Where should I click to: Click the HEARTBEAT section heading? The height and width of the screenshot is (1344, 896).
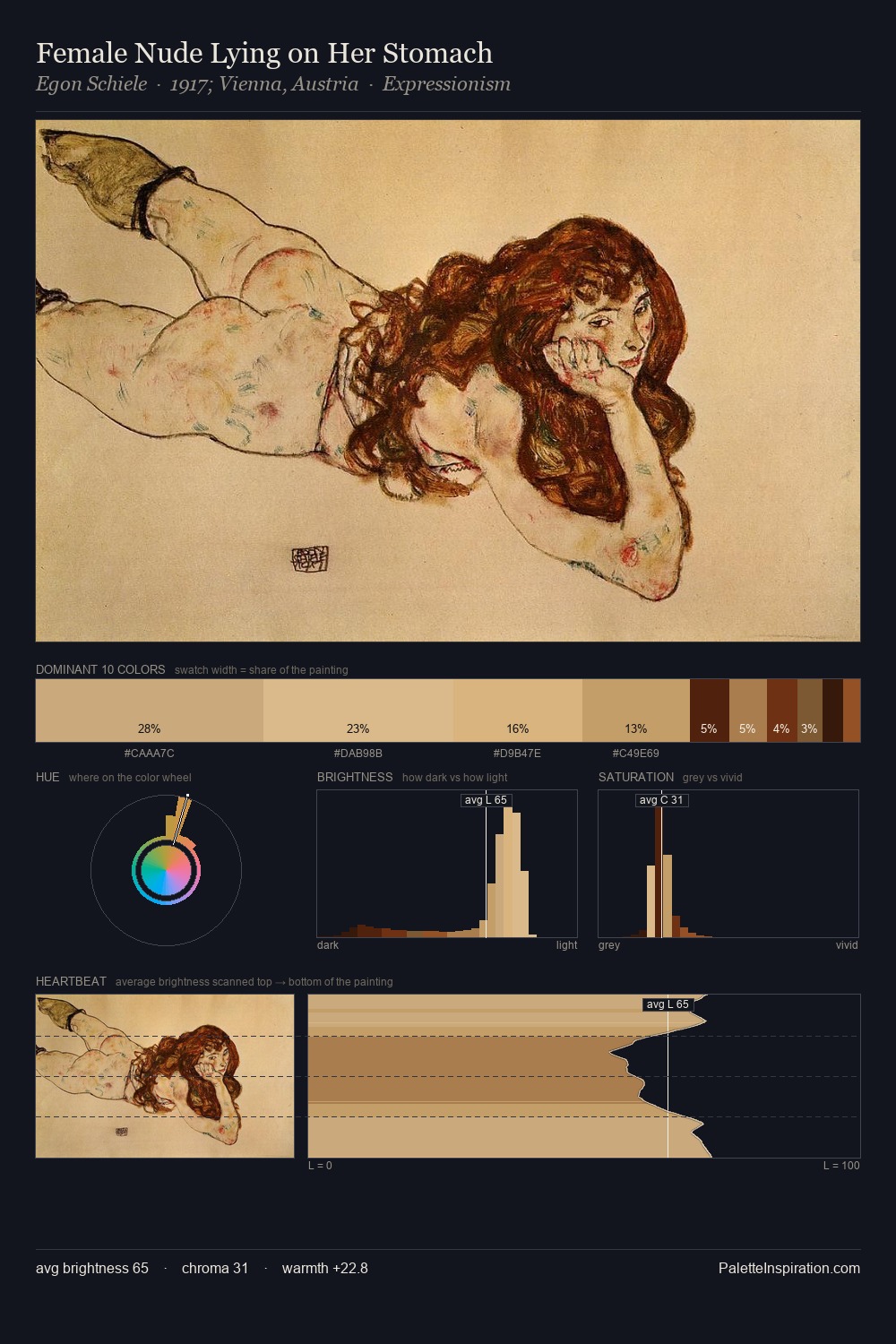[71, 981]
